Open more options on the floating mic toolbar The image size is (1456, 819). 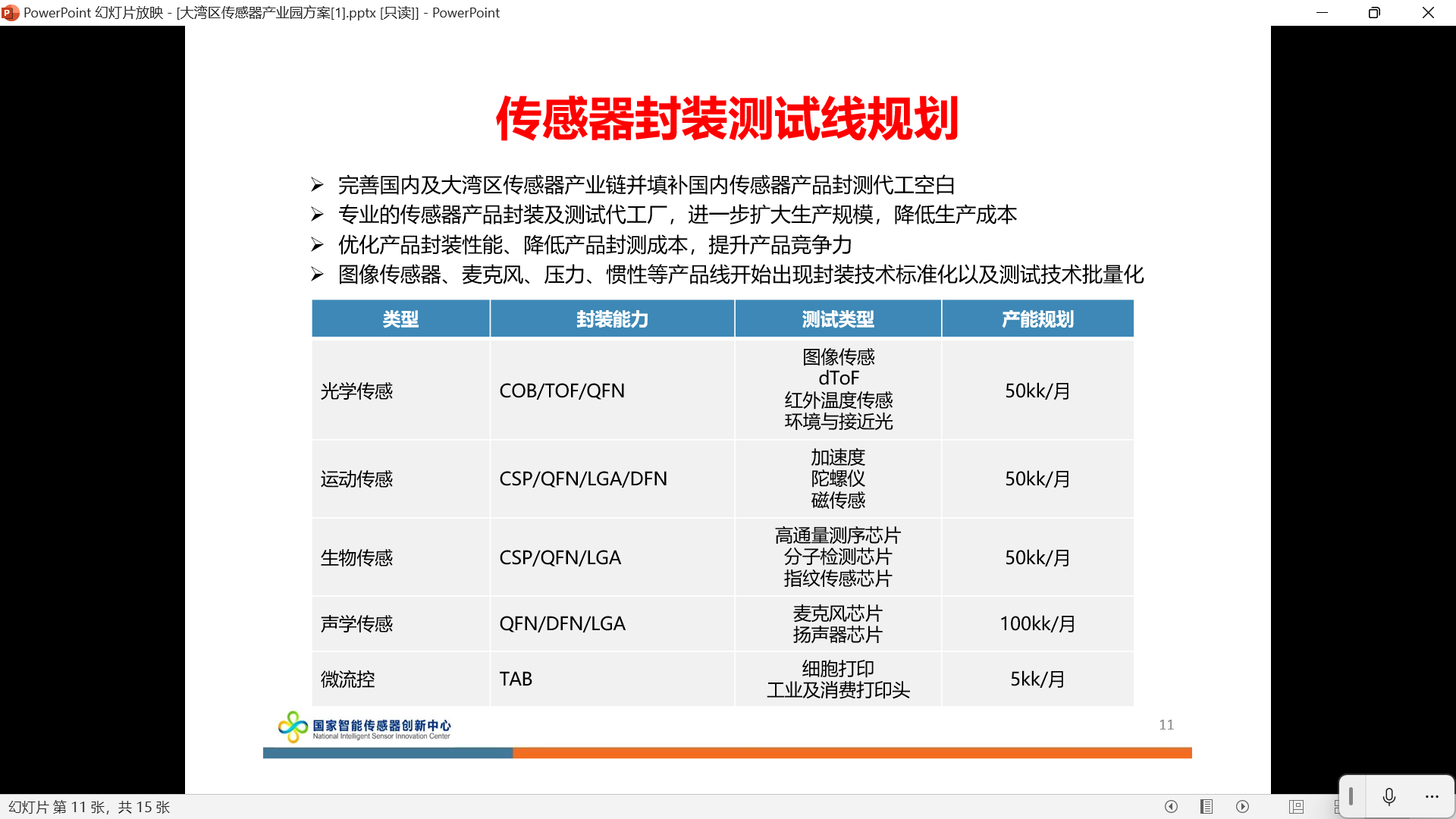point(1431,796)
